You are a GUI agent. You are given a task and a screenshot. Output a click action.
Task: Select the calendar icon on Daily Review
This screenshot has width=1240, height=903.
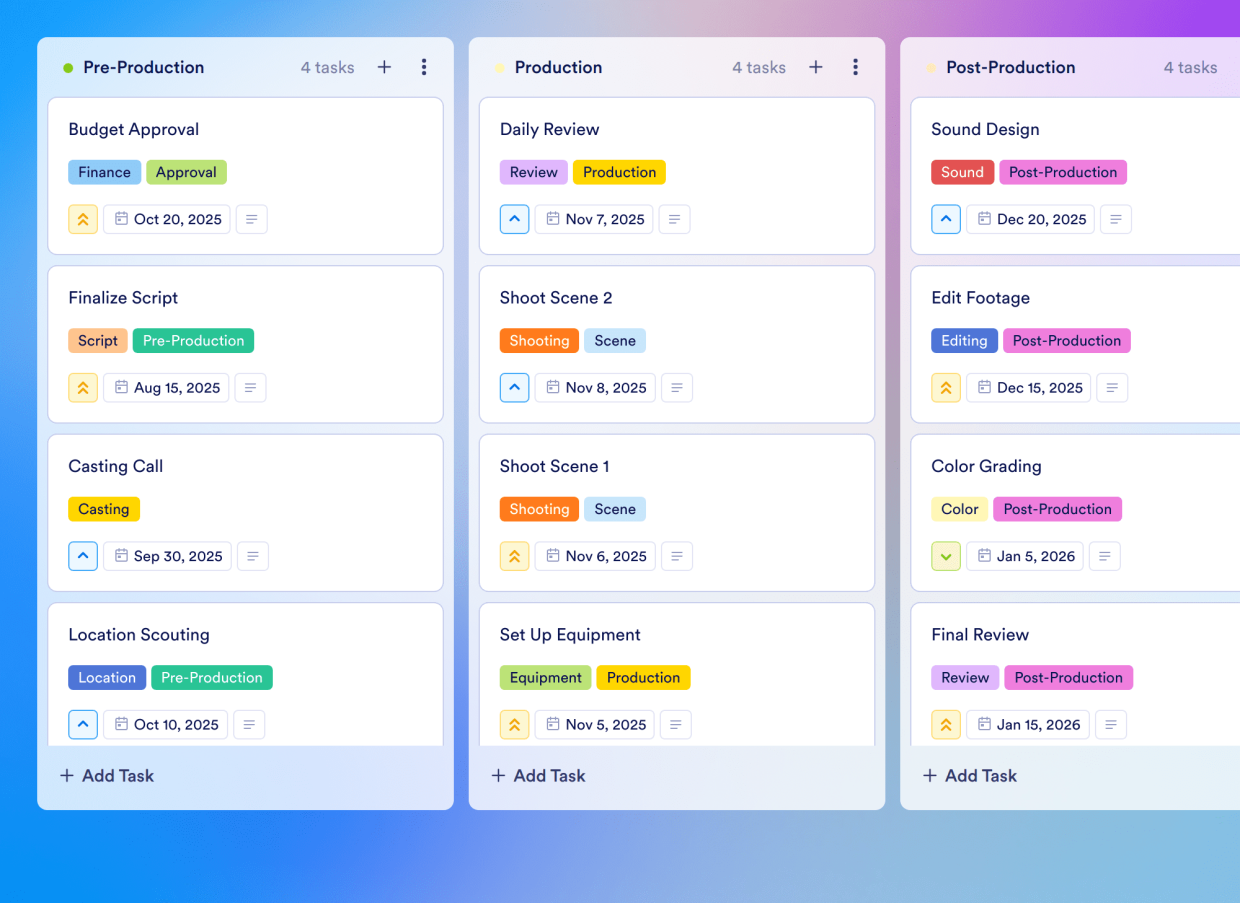coord(551,218)
